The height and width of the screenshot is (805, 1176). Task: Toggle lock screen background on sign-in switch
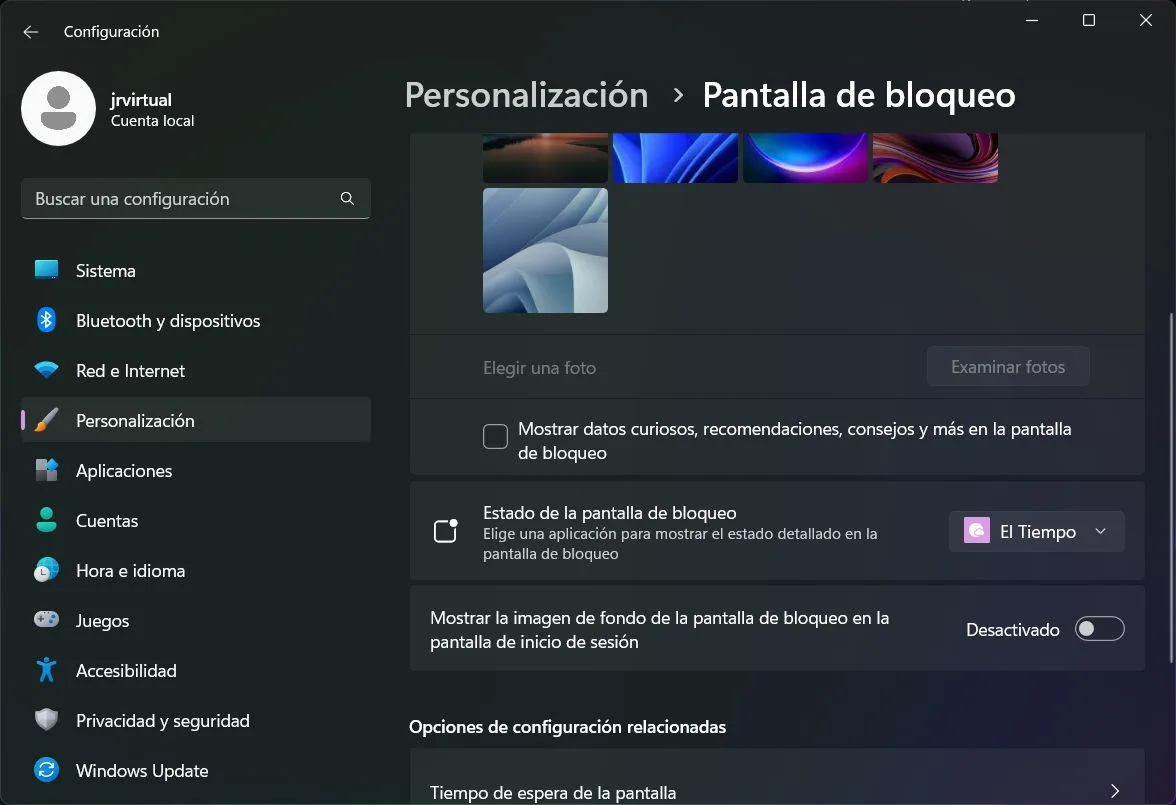pos(1100,629)
